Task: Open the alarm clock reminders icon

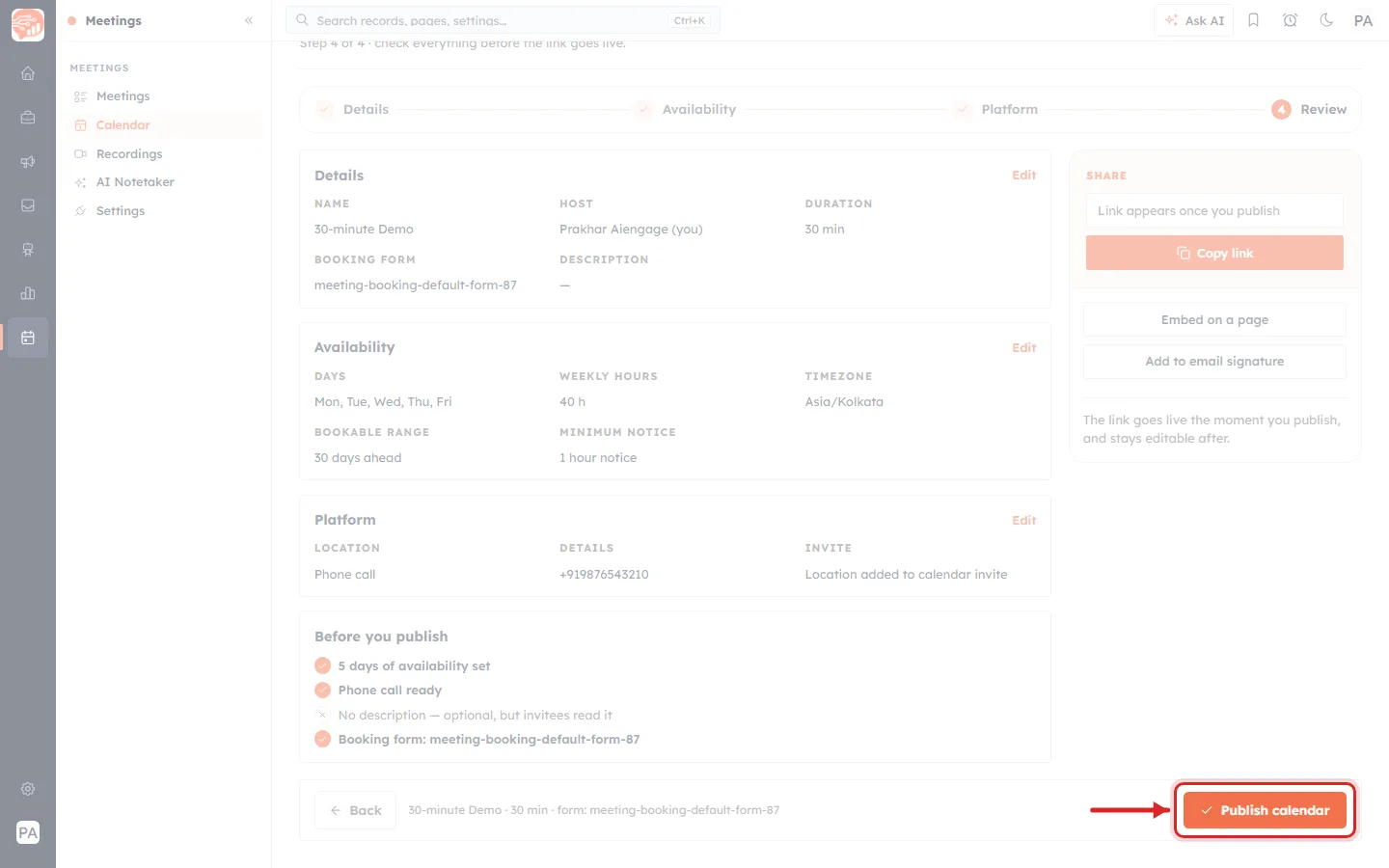Action: (x=1291, y=20)
